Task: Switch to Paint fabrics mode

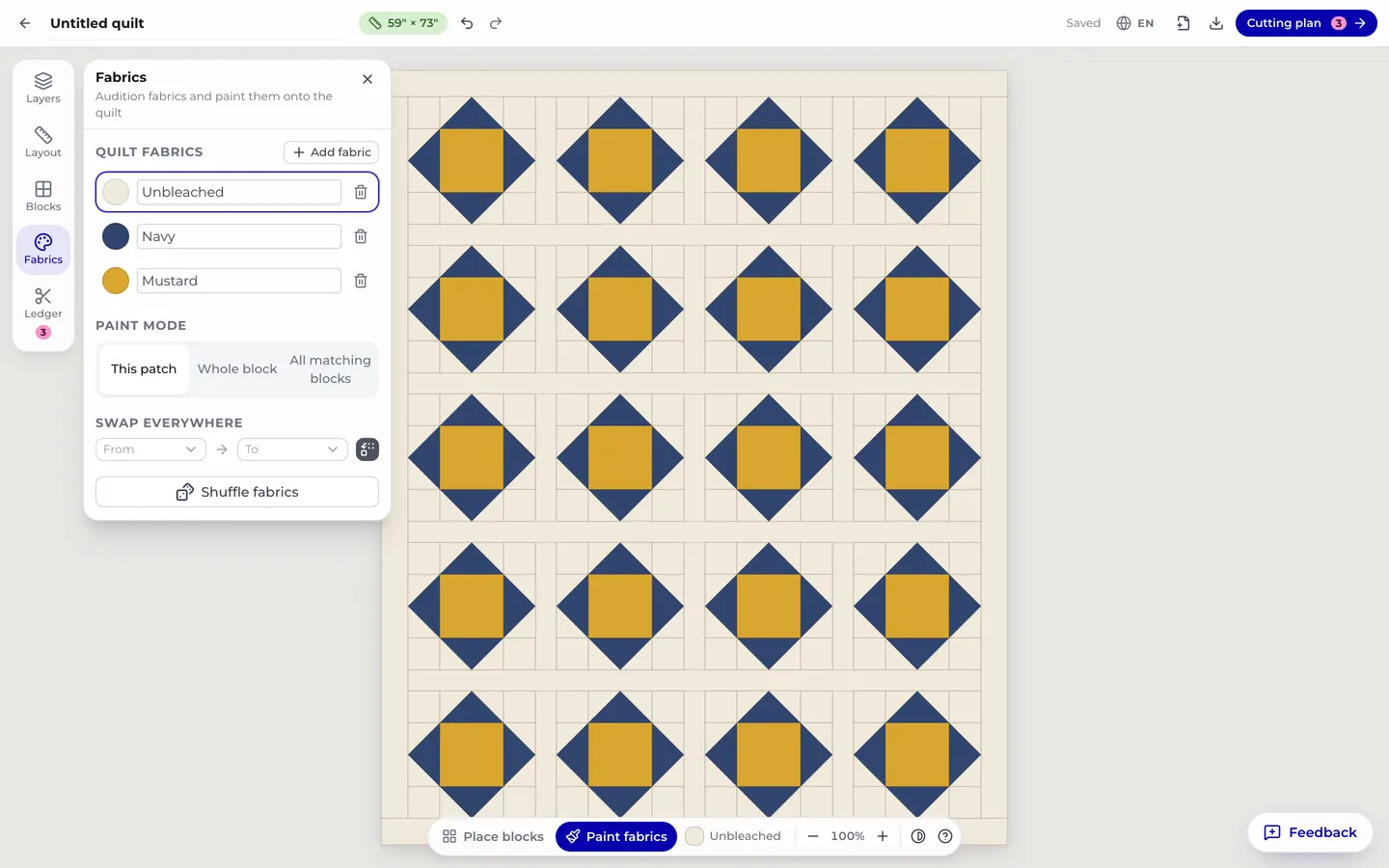Action: 616,836
